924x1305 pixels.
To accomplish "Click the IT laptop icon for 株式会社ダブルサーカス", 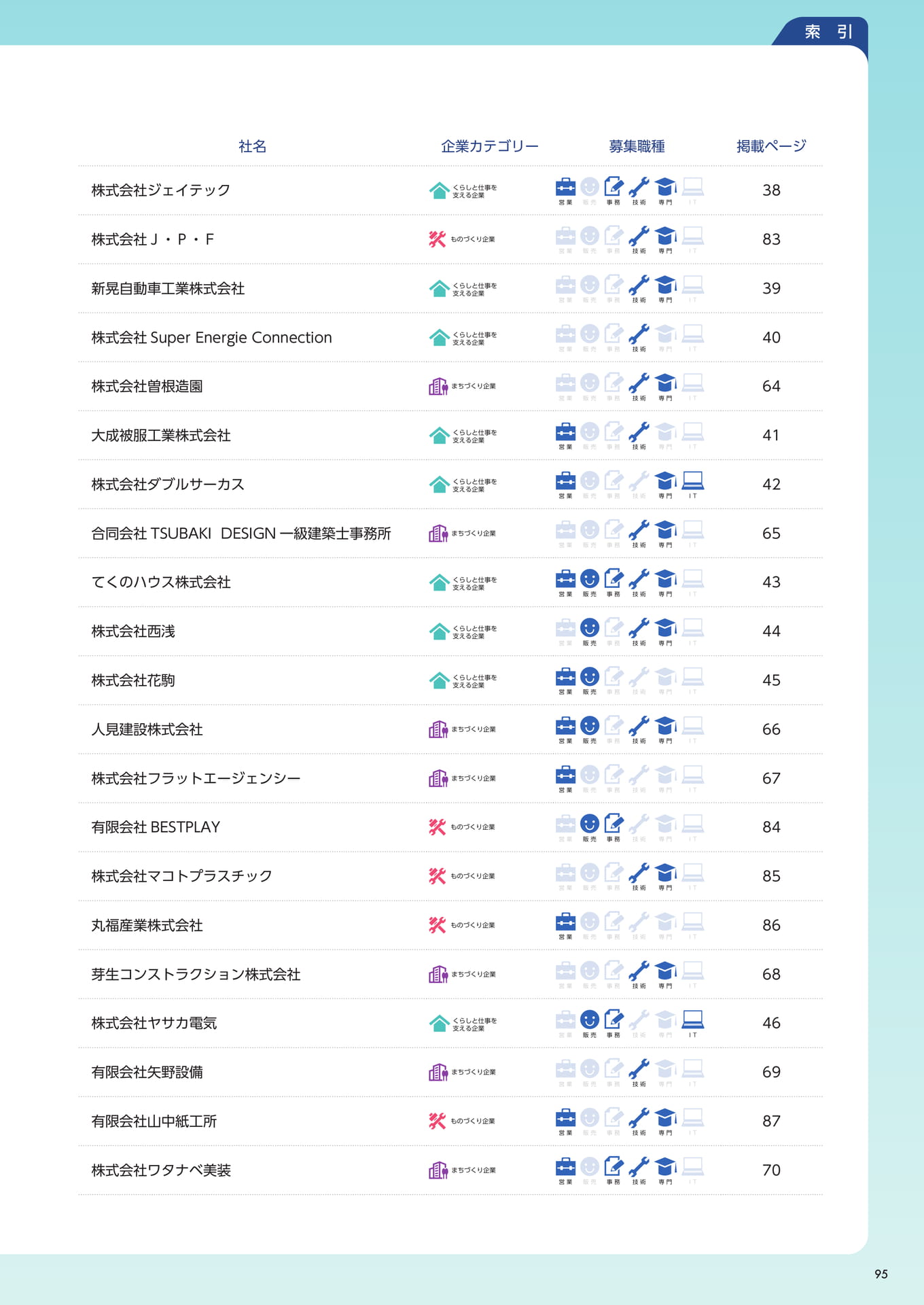I will click(692, 481).
